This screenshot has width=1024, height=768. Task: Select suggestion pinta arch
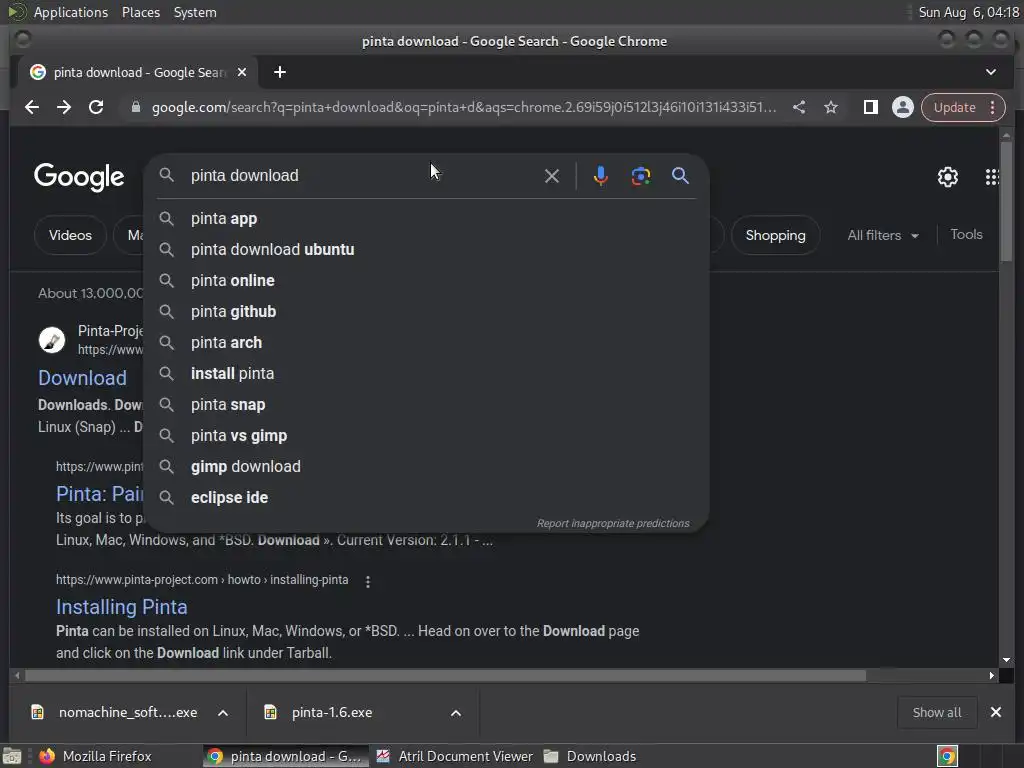click(426, 343)
